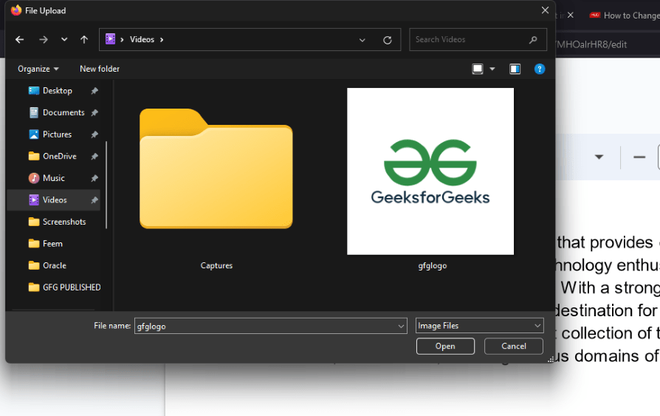
Task: Close the File Upload dialog window
Action: [x=545, y=11]
